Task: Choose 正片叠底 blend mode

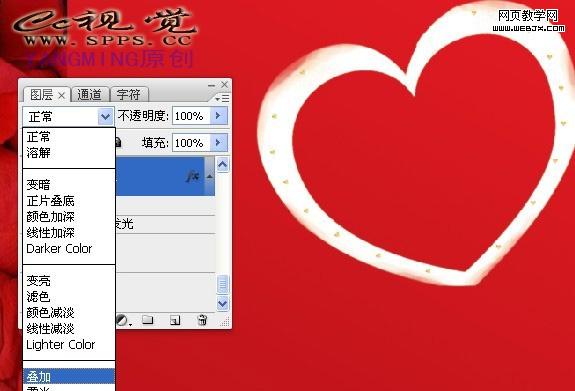Action: click(51, 201)
